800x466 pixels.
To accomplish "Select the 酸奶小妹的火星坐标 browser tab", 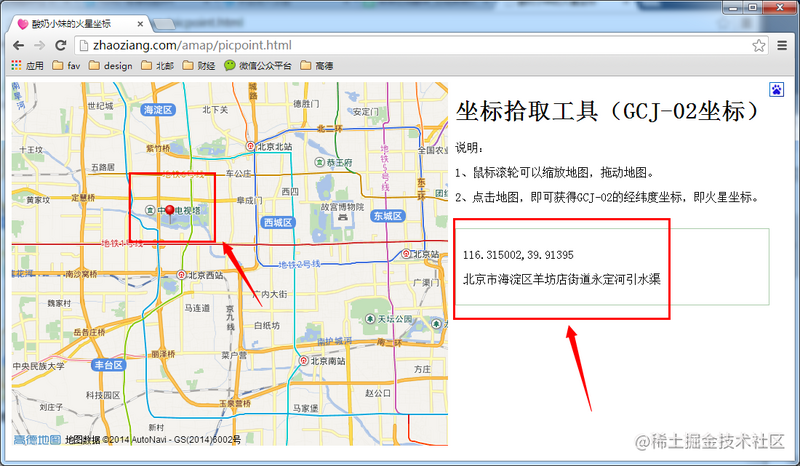I will [77, 24].
